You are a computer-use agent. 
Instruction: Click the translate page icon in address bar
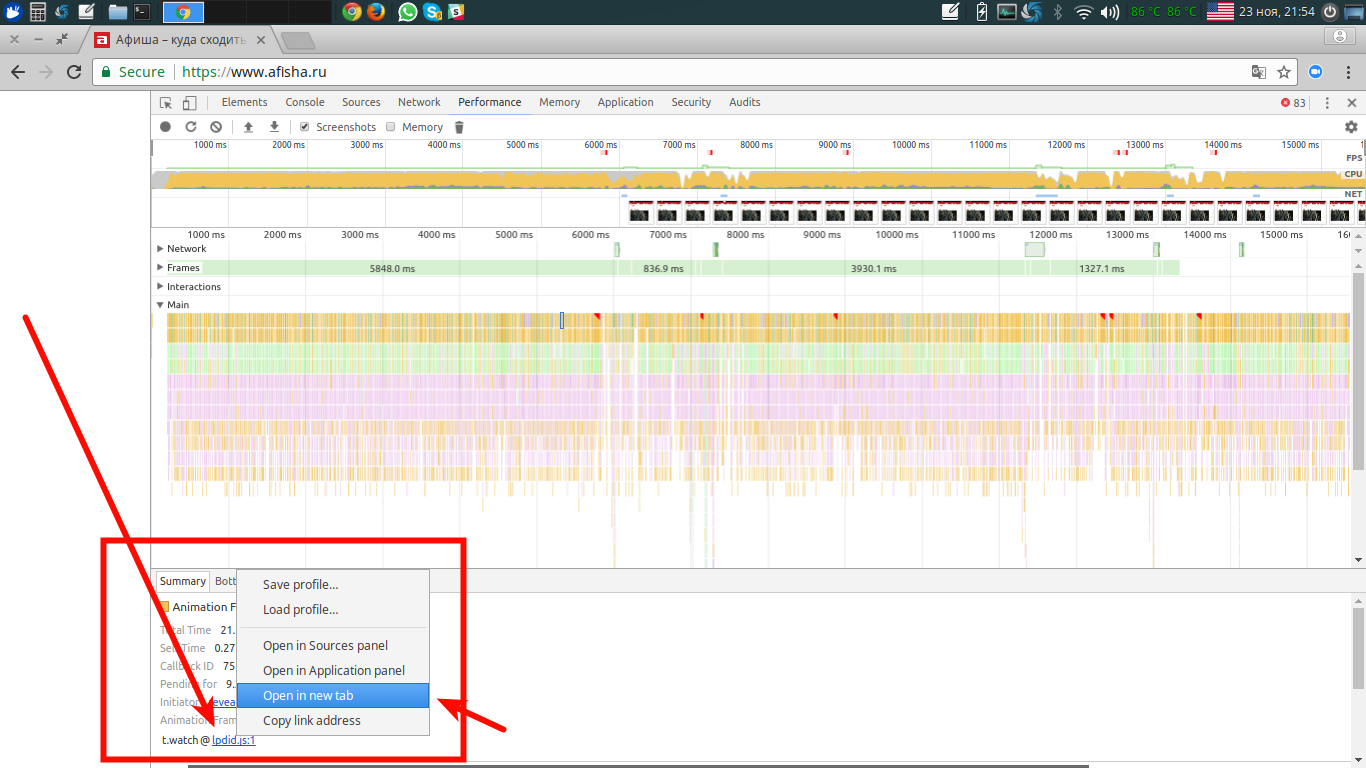(x=1259, y=72)
